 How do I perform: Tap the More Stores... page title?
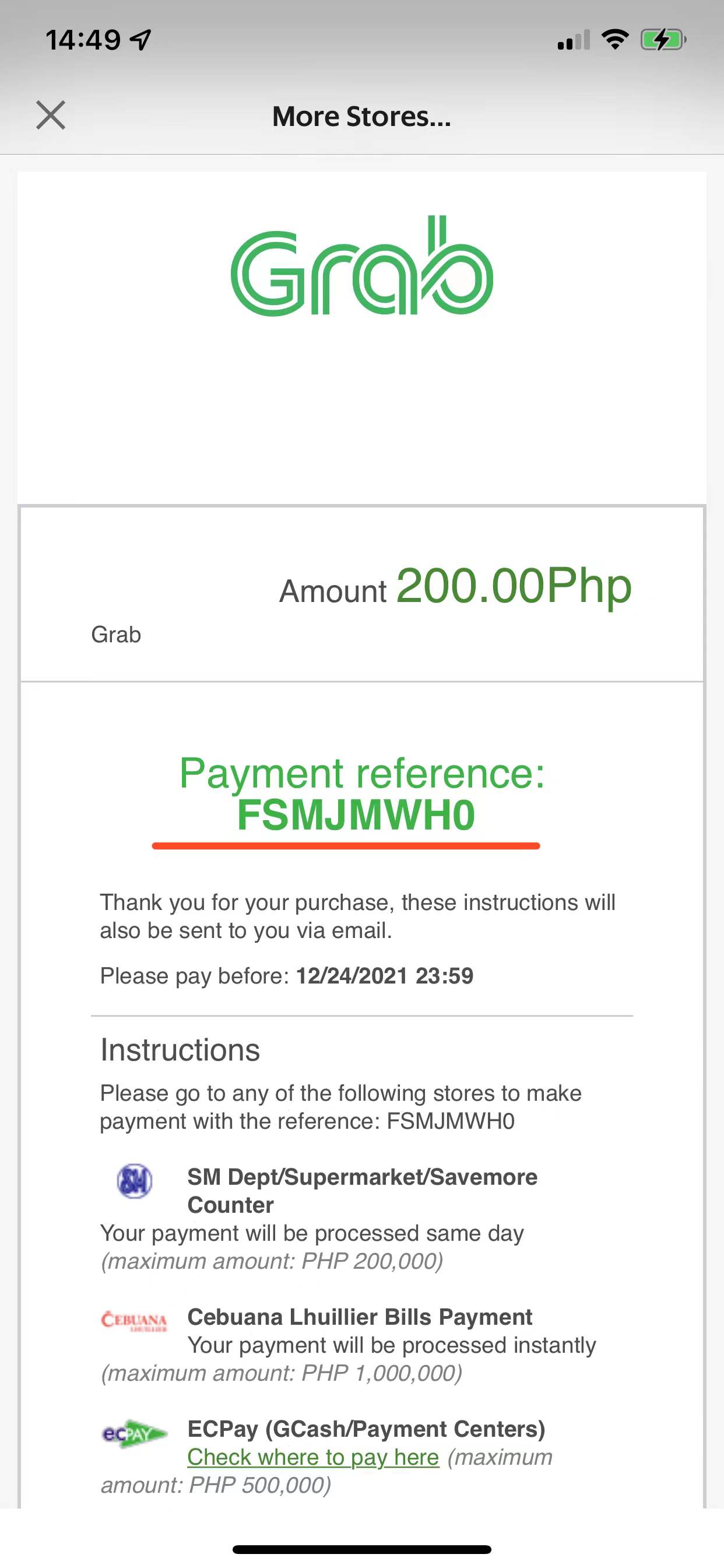361,116
